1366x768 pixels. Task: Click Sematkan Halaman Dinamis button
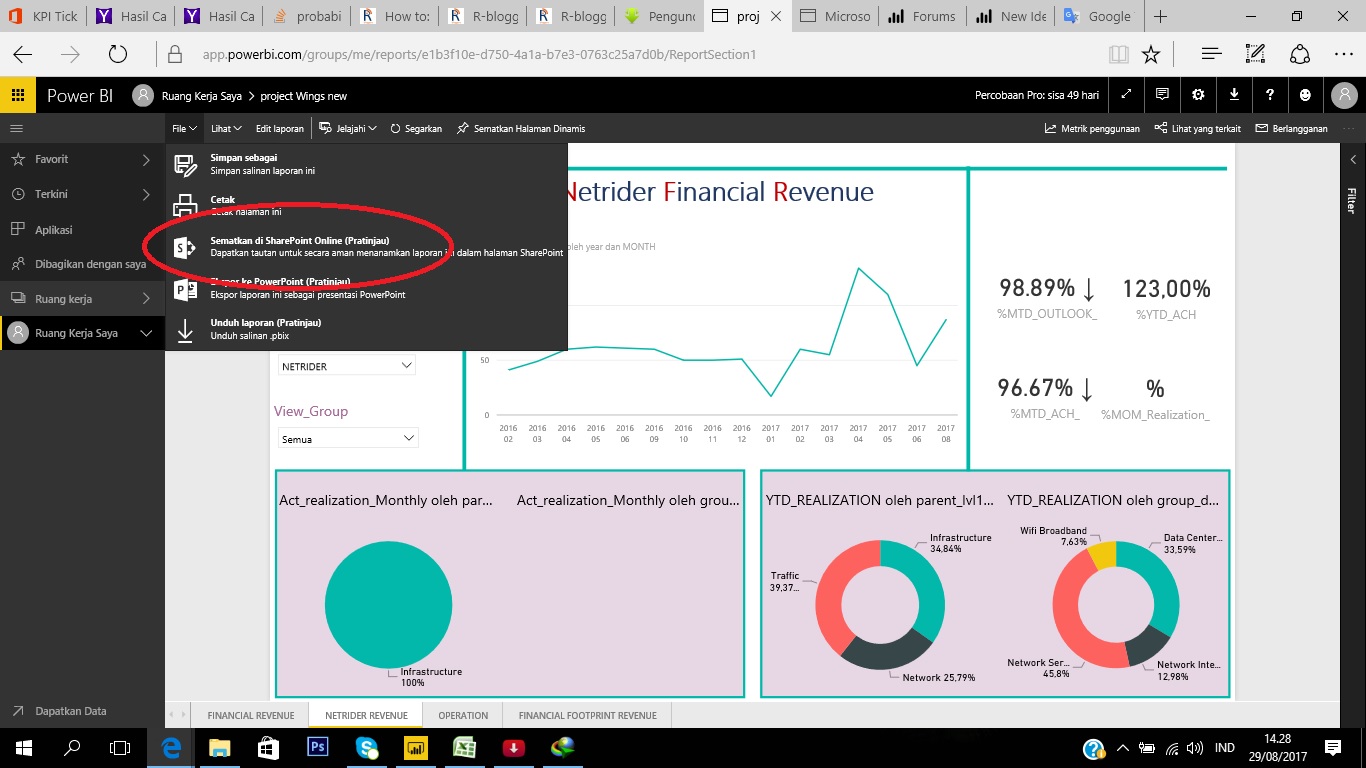pyautogui.click(x=521, y=128)
